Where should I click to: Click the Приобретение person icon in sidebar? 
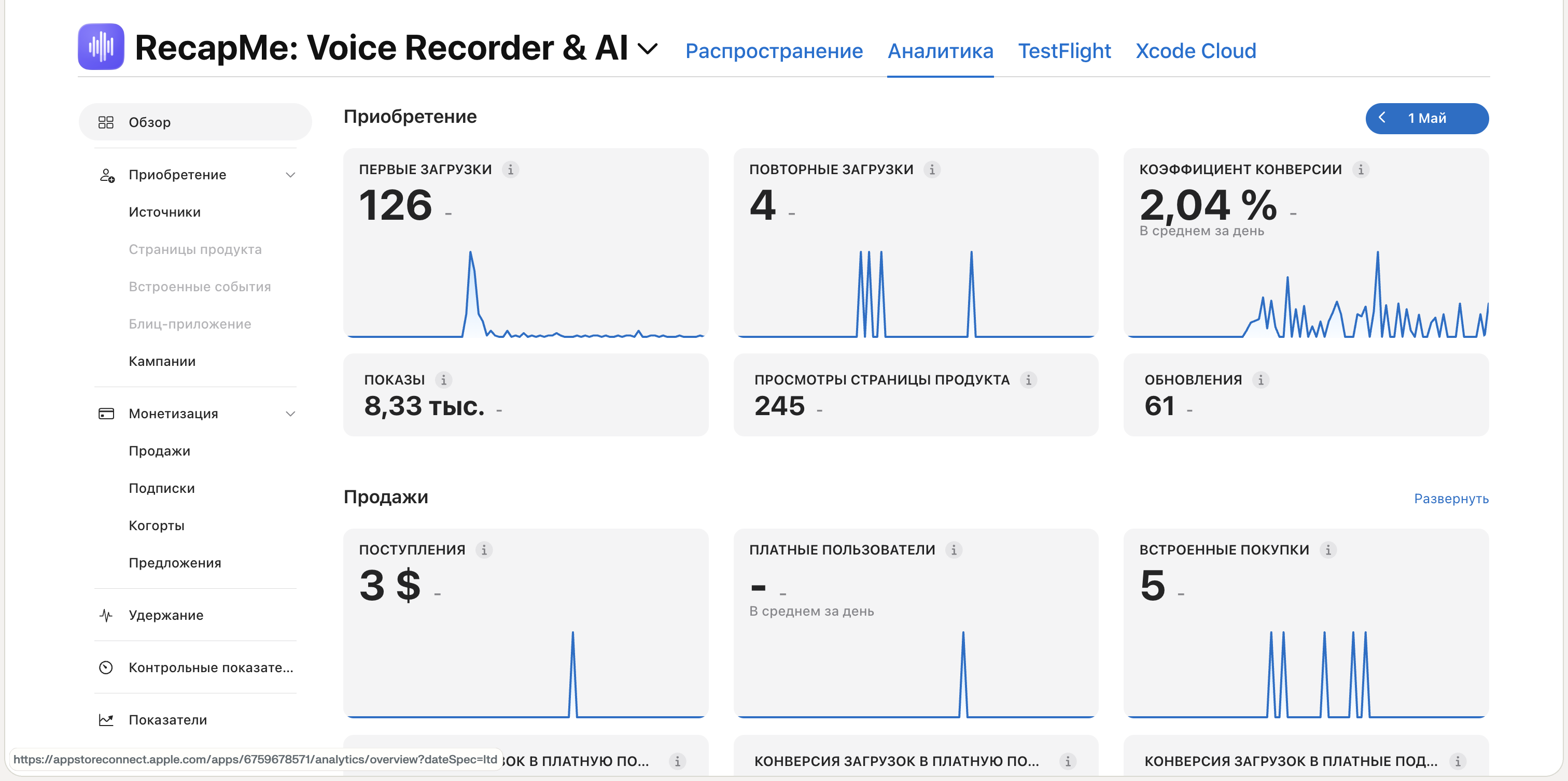click(106, 175)
